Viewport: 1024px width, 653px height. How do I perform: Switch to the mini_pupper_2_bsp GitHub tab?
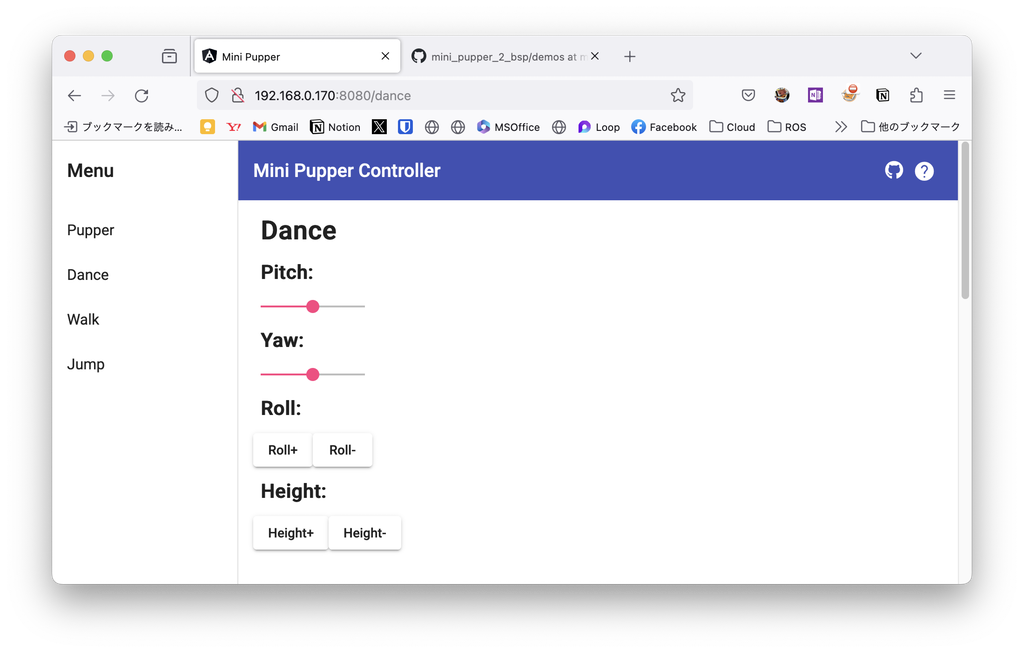pyautogui.click(x=500, y=57)
